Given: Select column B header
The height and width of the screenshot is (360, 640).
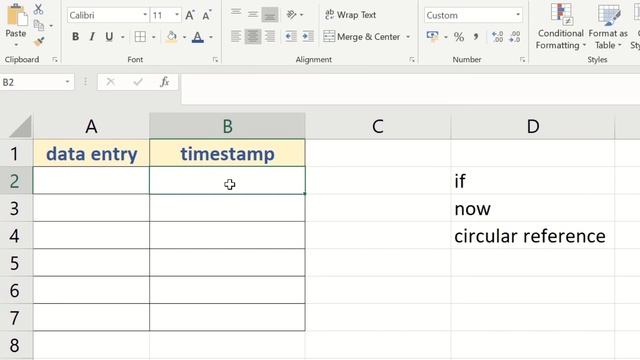Looking at the screenshot, I should click(x=227, y=127).
